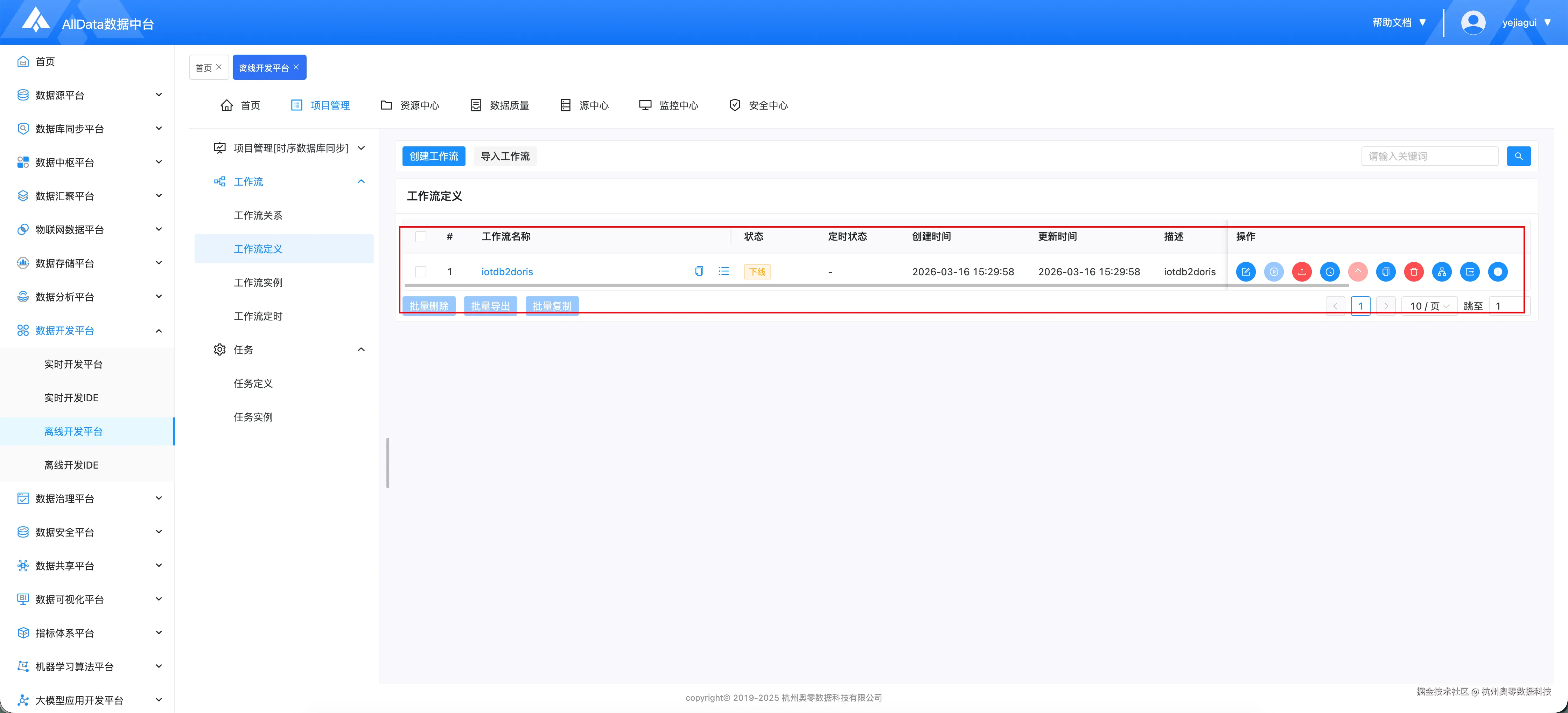
Task: Delete workflow with red trash icon
Action: pyautogui.click(x=1413, y=271)
